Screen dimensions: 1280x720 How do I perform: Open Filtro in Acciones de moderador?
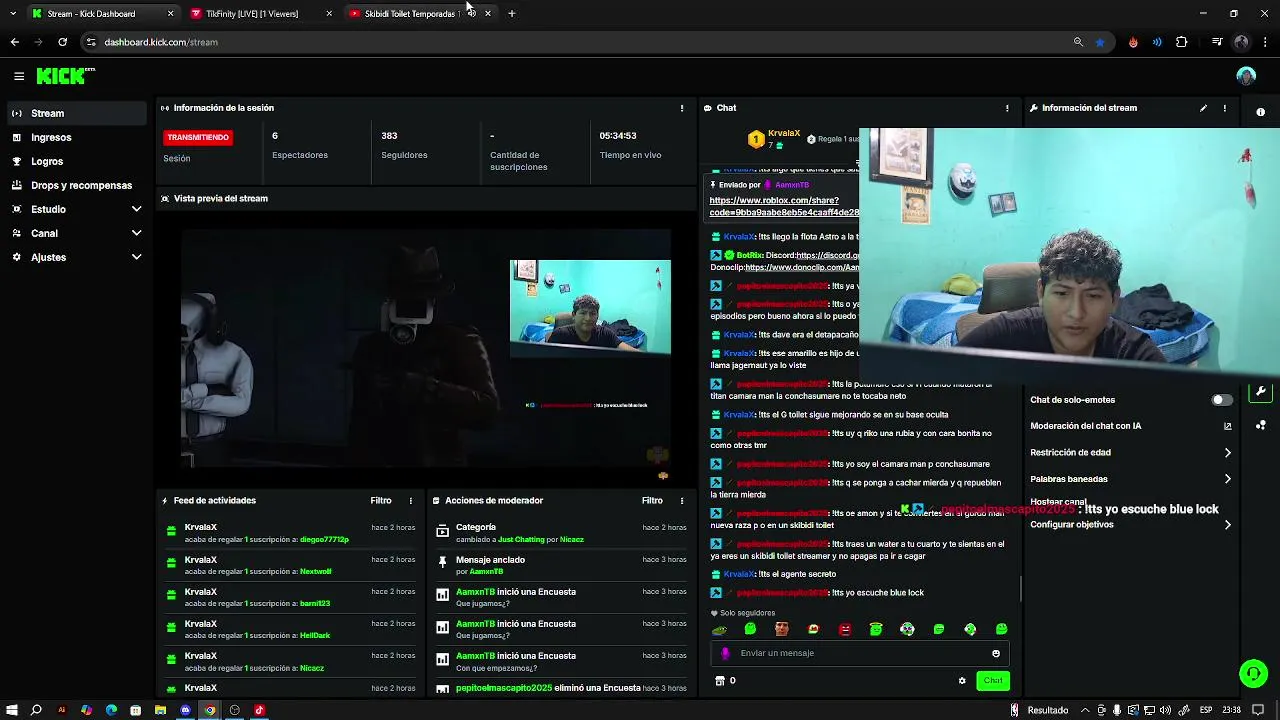652,500
